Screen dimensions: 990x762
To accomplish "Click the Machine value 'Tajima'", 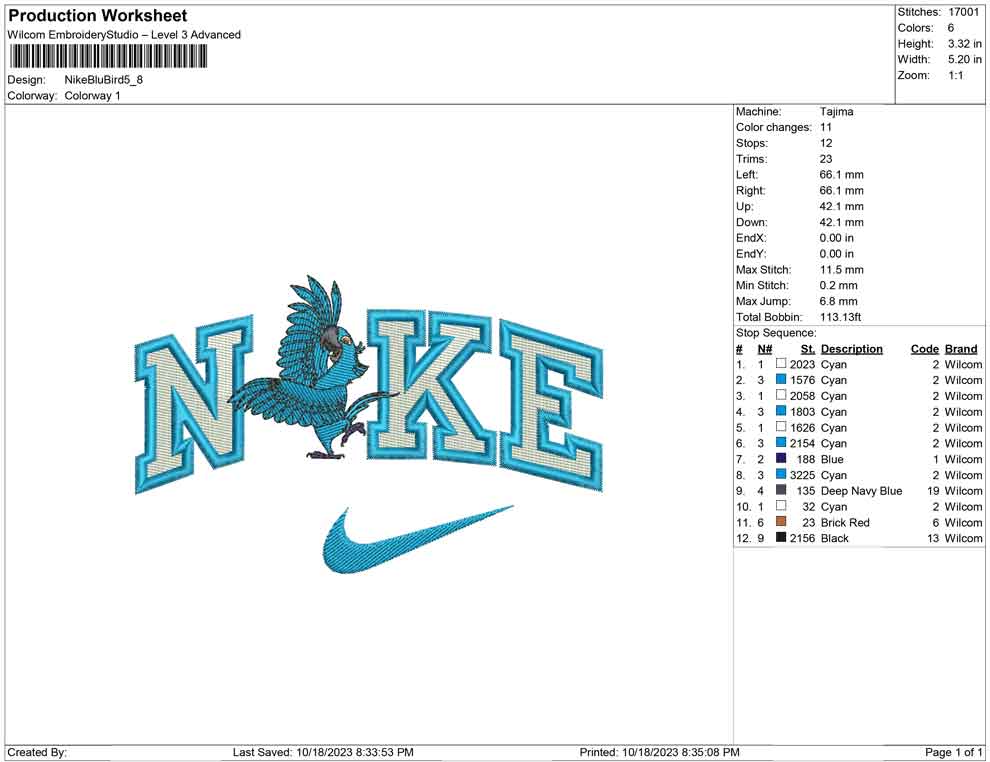I will pos(837,111).
